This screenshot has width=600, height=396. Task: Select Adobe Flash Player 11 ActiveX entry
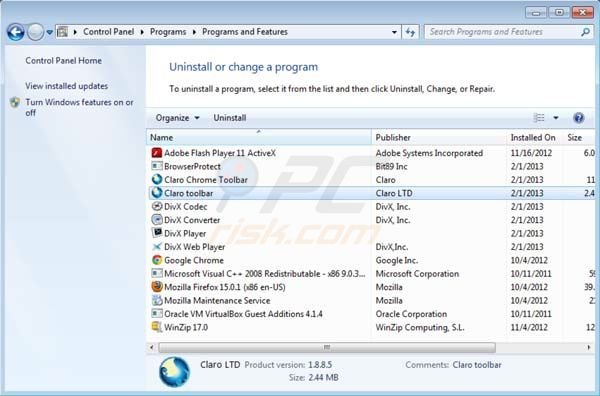(220, 153)
